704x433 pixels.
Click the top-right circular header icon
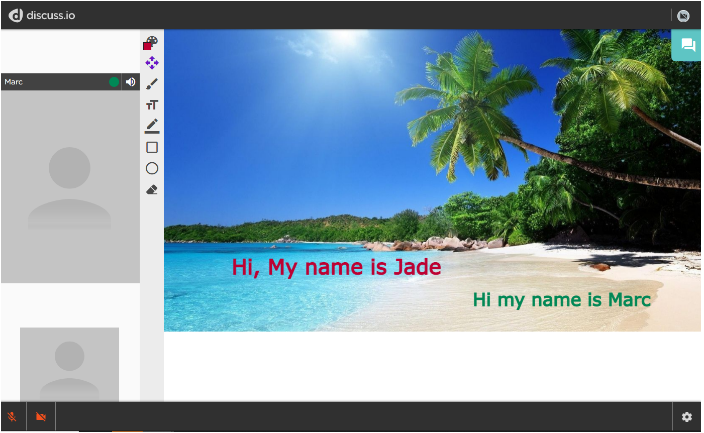coord(683,16)
